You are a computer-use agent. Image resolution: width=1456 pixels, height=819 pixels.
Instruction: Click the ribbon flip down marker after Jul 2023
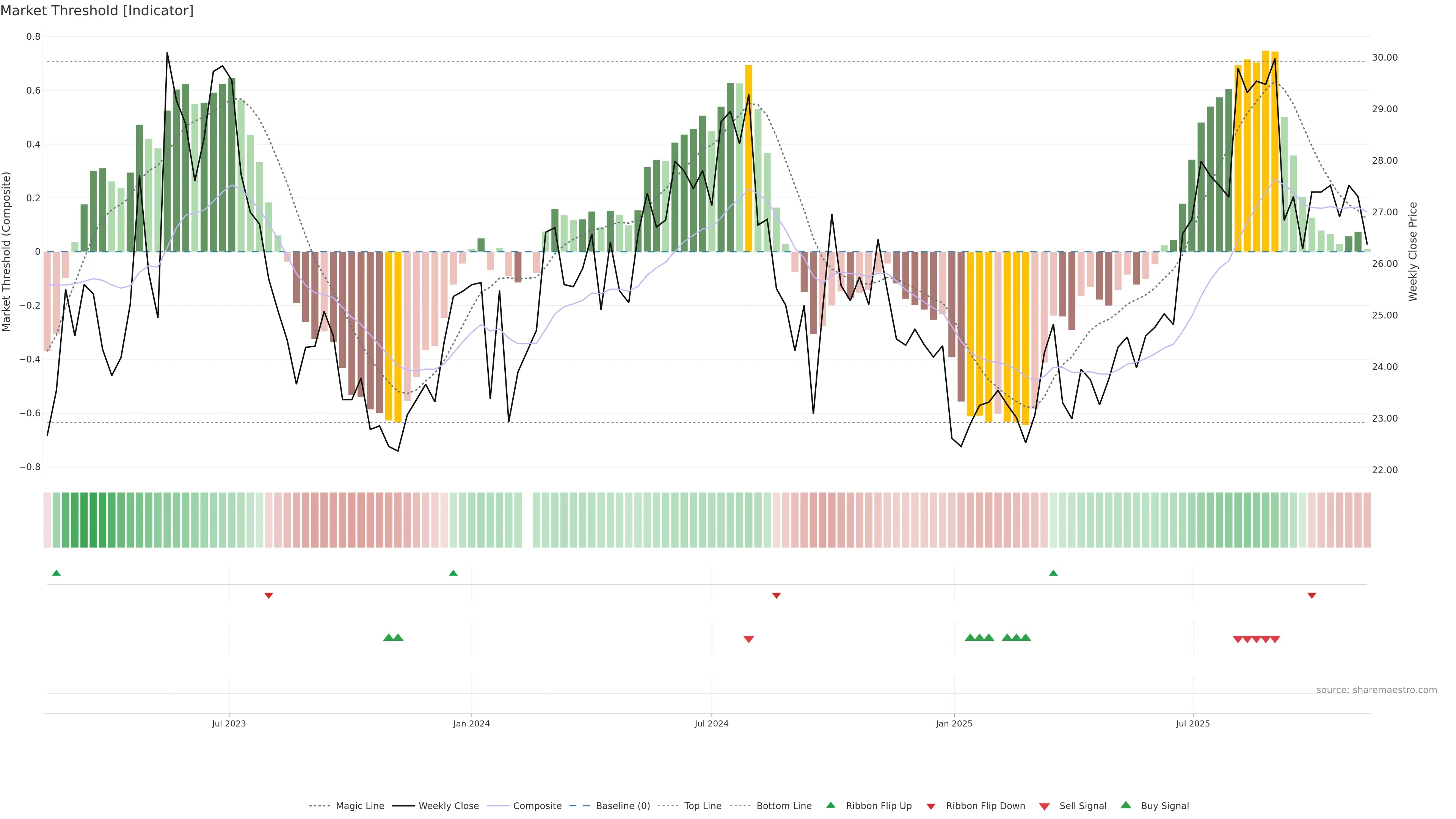tap(268, 596)
